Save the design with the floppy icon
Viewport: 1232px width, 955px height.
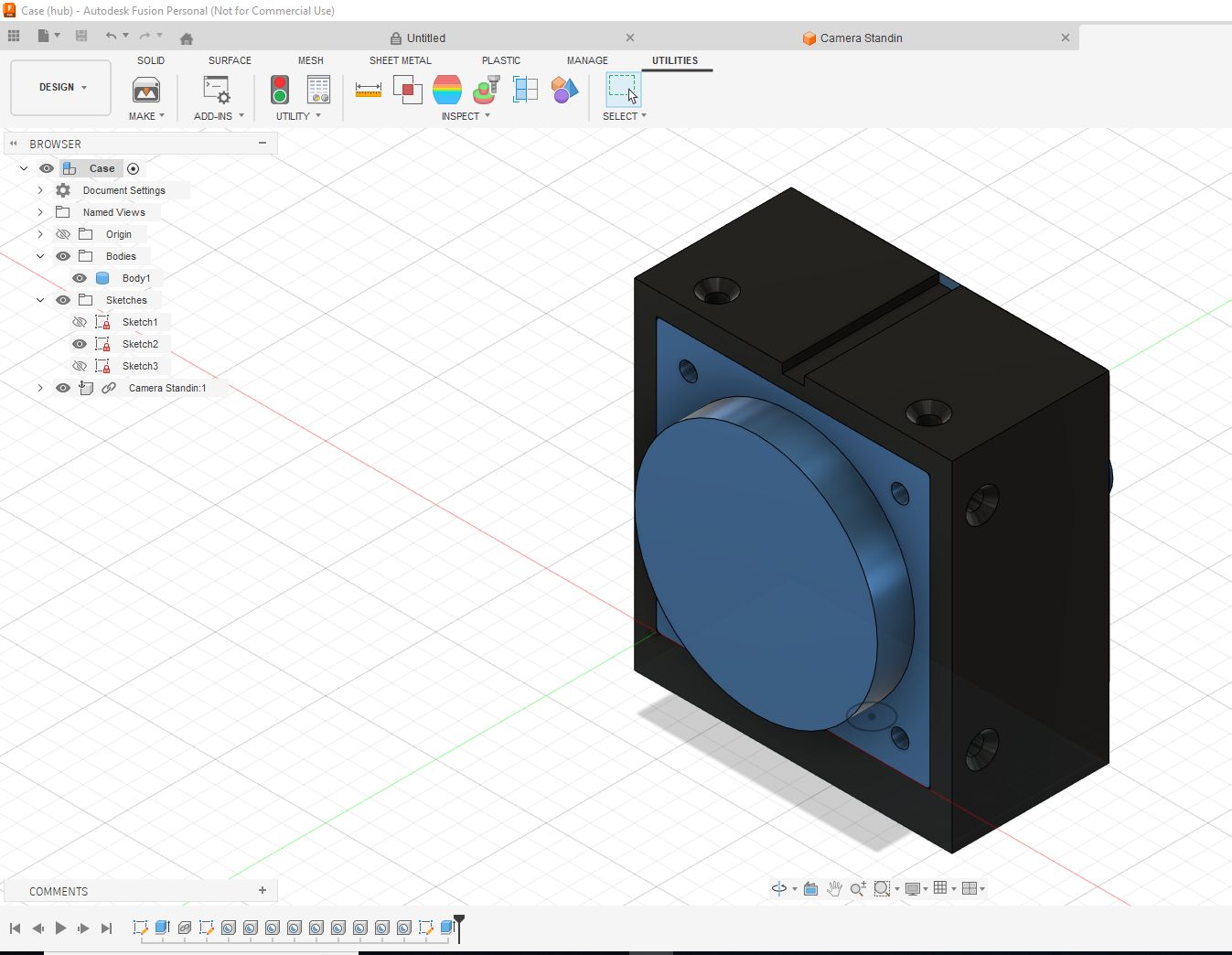(81, 36)
